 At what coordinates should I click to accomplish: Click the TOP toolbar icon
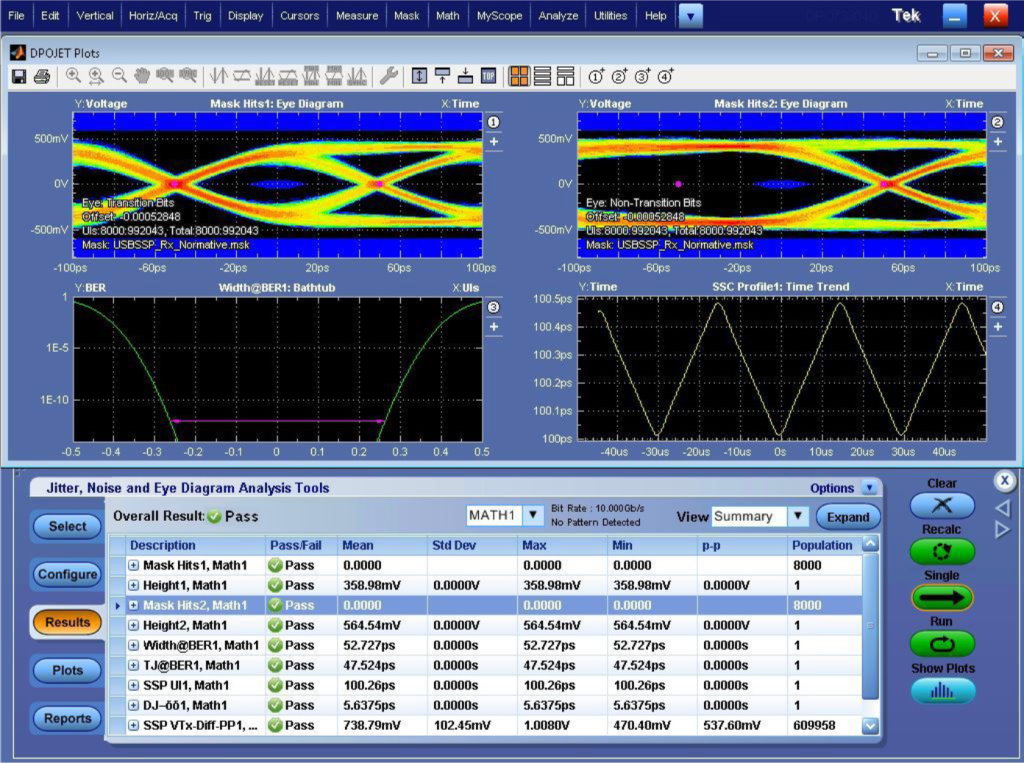(x=488, y=76)
